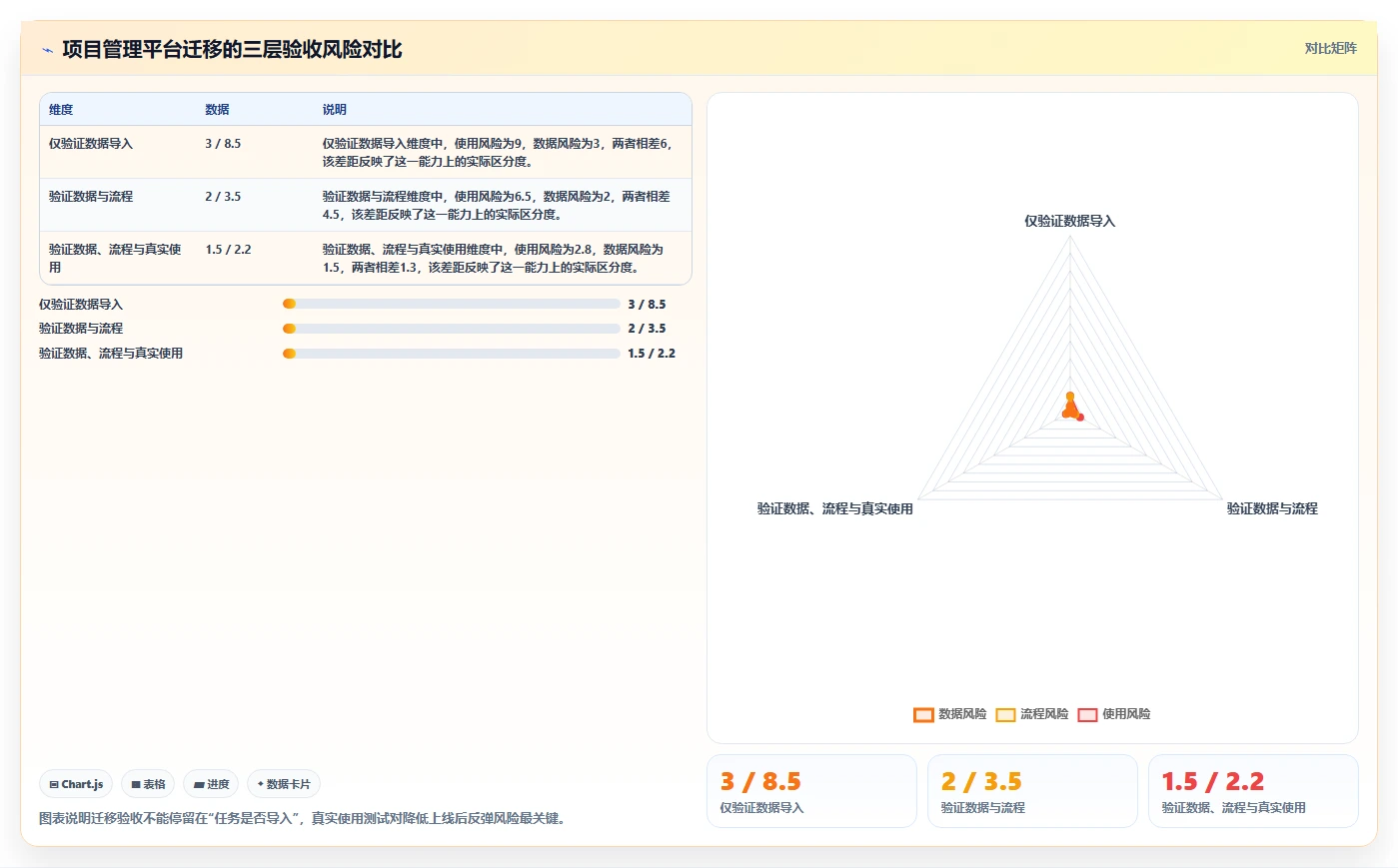Click the lightning icon beside the title
Image resolution: width=1398 pixels, height=868 pixels.
click(47, 50)
